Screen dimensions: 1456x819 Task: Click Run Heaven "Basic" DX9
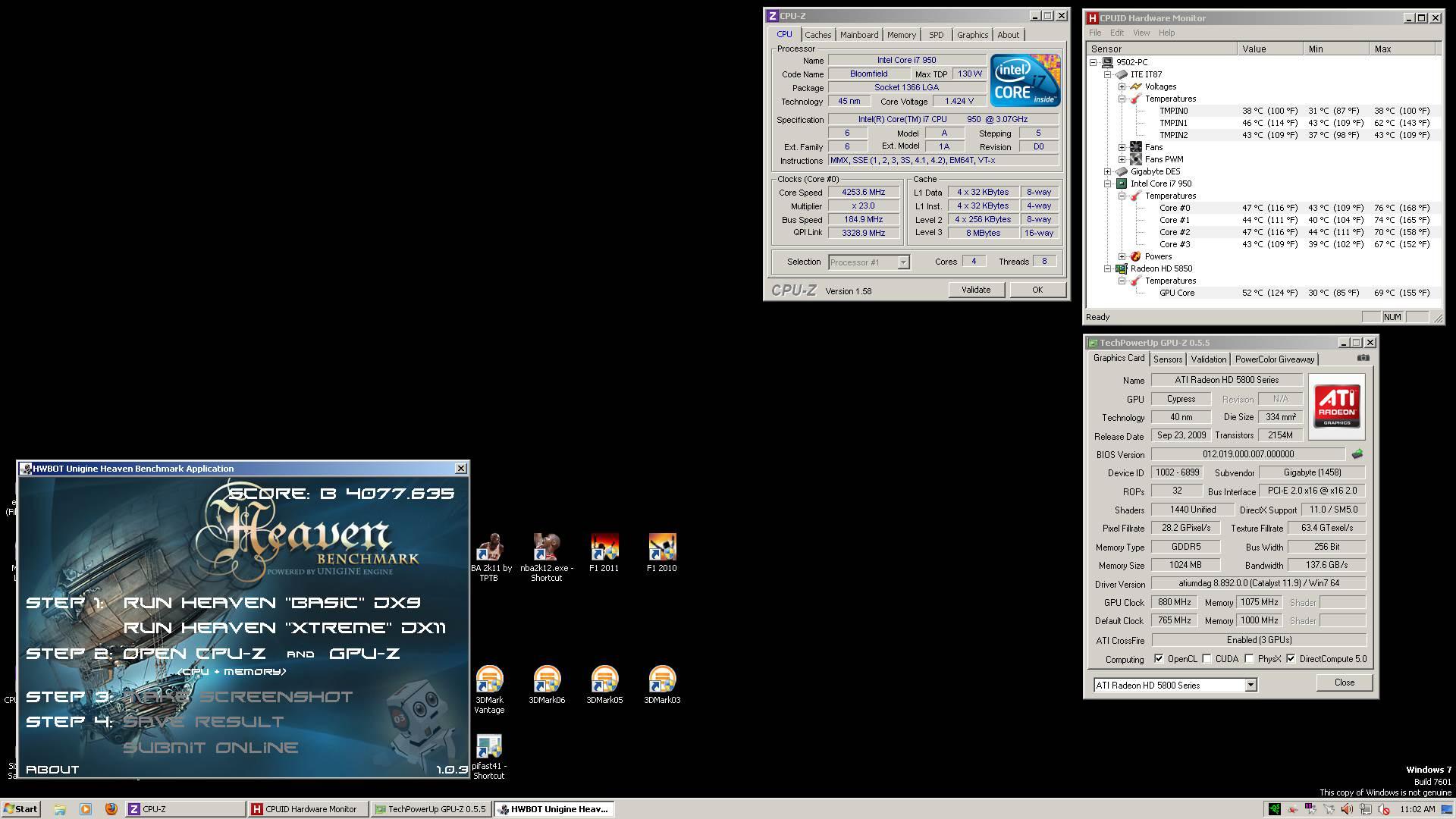(x=271, y=603)
